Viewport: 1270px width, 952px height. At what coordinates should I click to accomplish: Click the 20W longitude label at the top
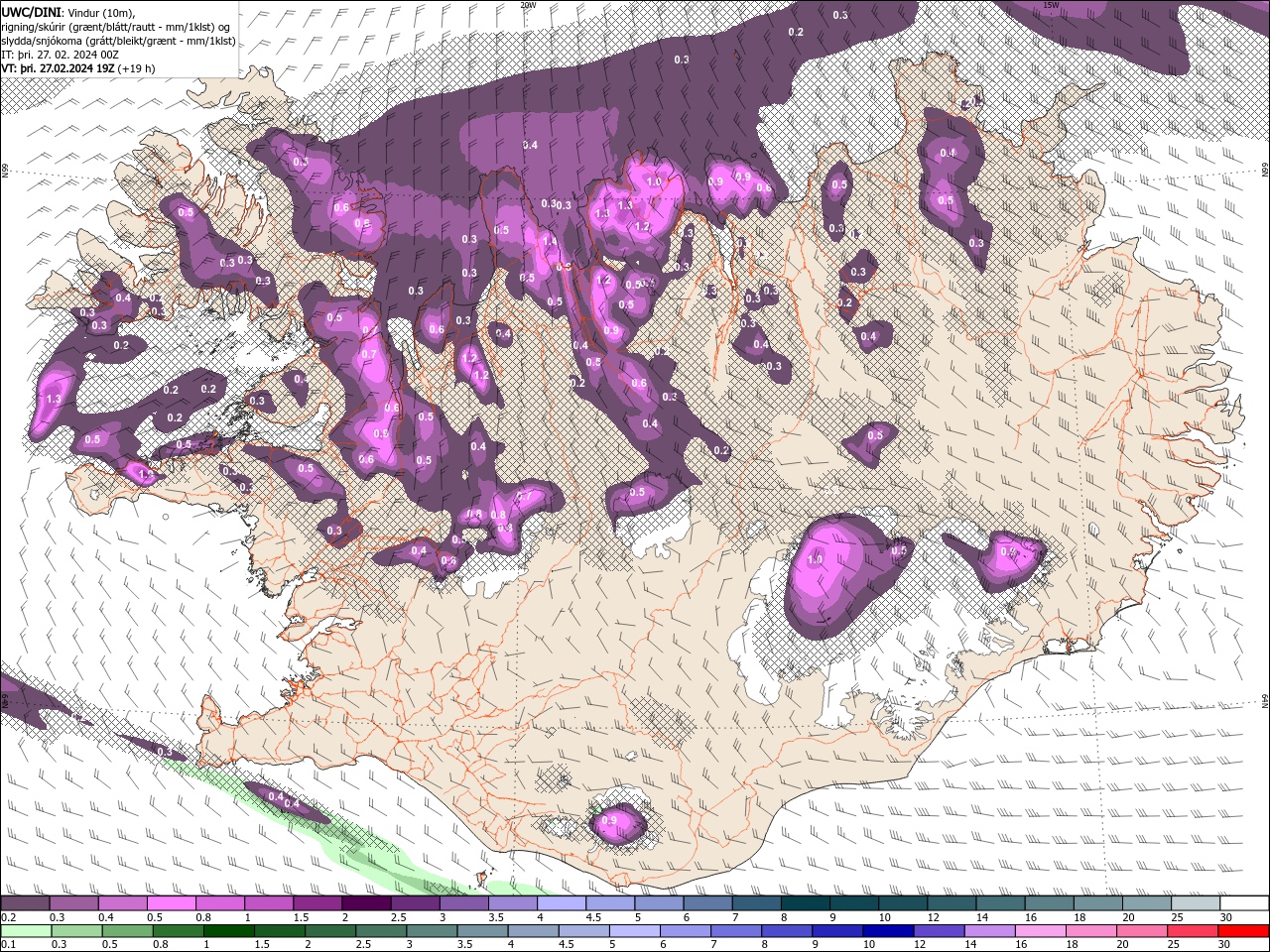click(528, 5)
